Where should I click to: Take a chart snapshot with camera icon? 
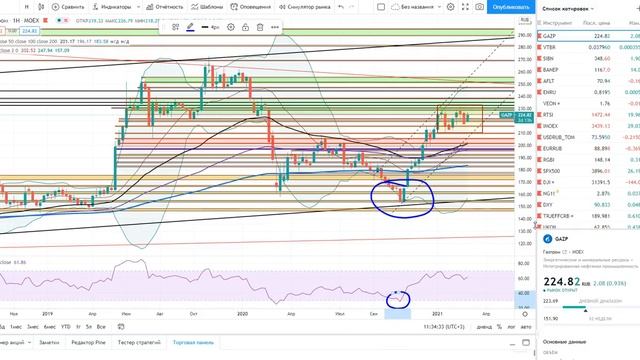[x=480, y=7]
